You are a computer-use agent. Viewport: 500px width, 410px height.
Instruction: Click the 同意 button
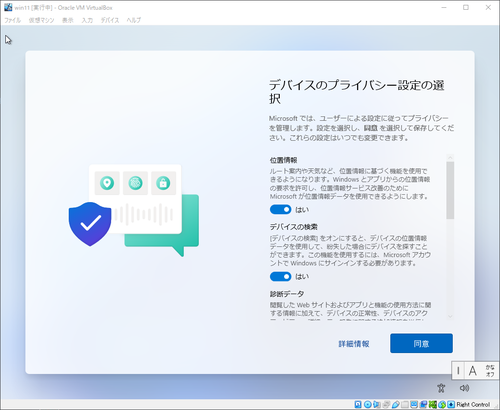click(421, 343)
